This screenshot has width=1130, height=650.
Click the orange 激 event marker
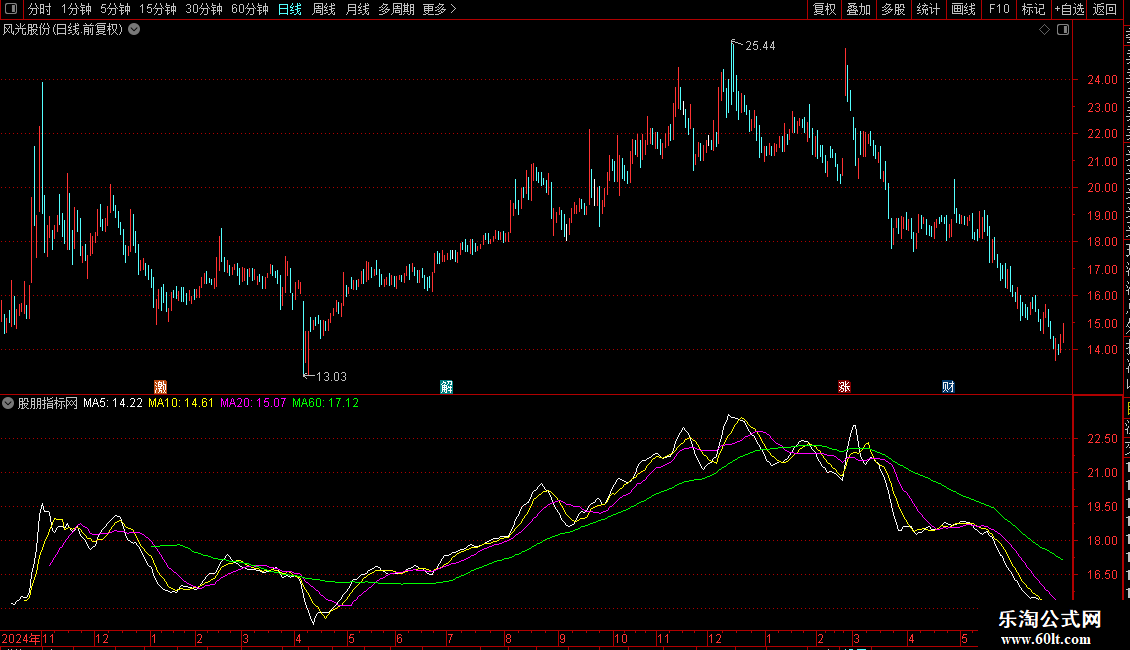(x=161, y=387)
